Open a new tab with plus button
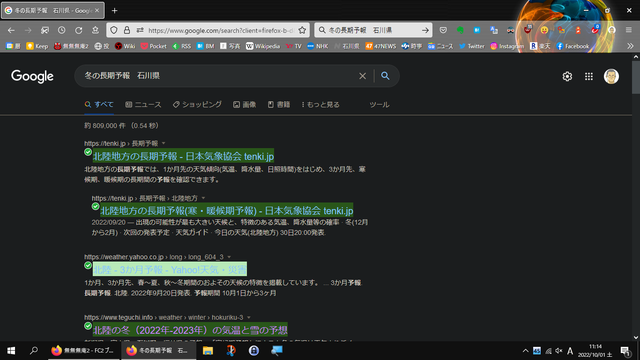640x360 pixels. pos(115,11)
